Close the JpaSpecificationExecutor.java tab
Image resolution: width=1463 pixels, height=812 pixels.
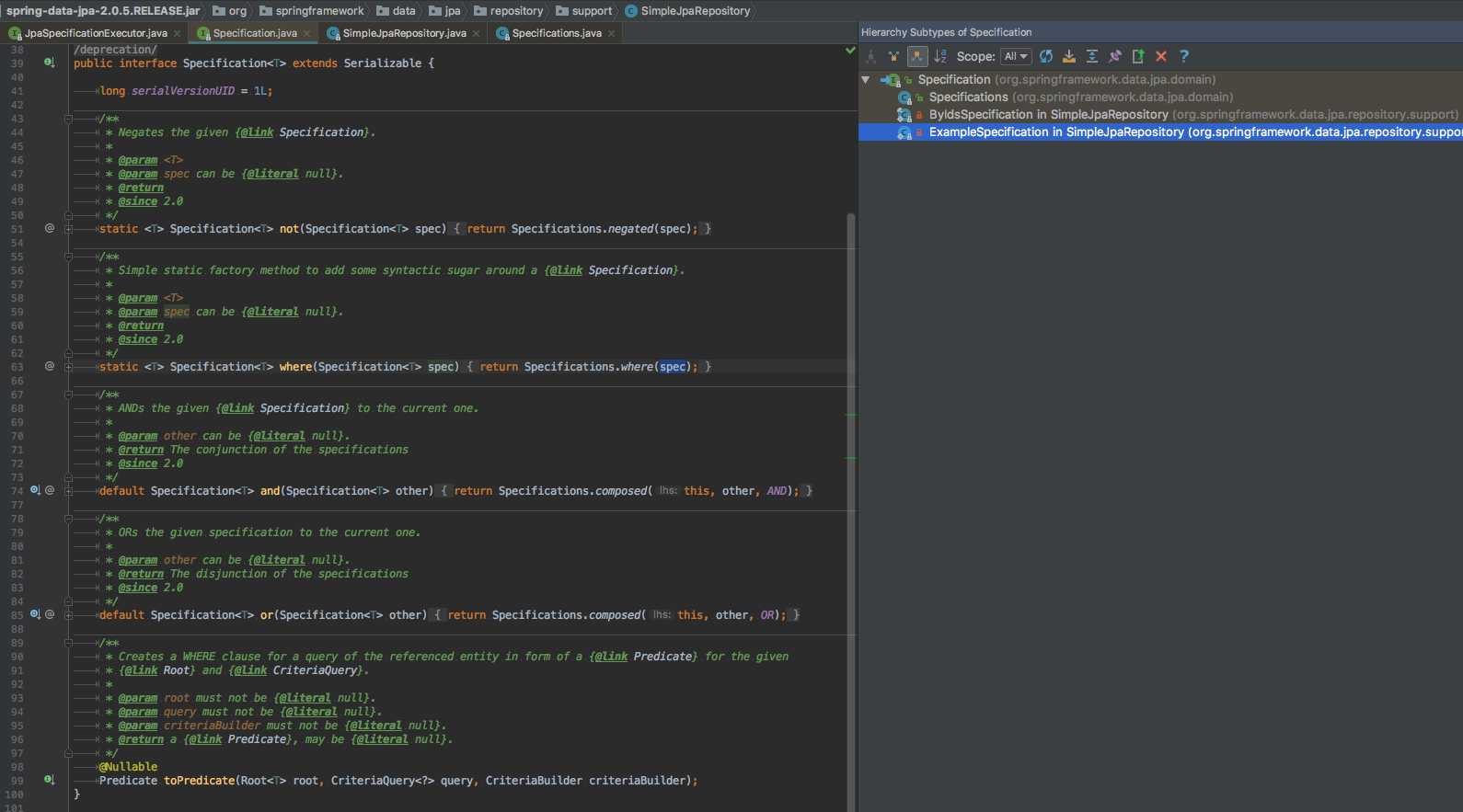tap(178, 34)
